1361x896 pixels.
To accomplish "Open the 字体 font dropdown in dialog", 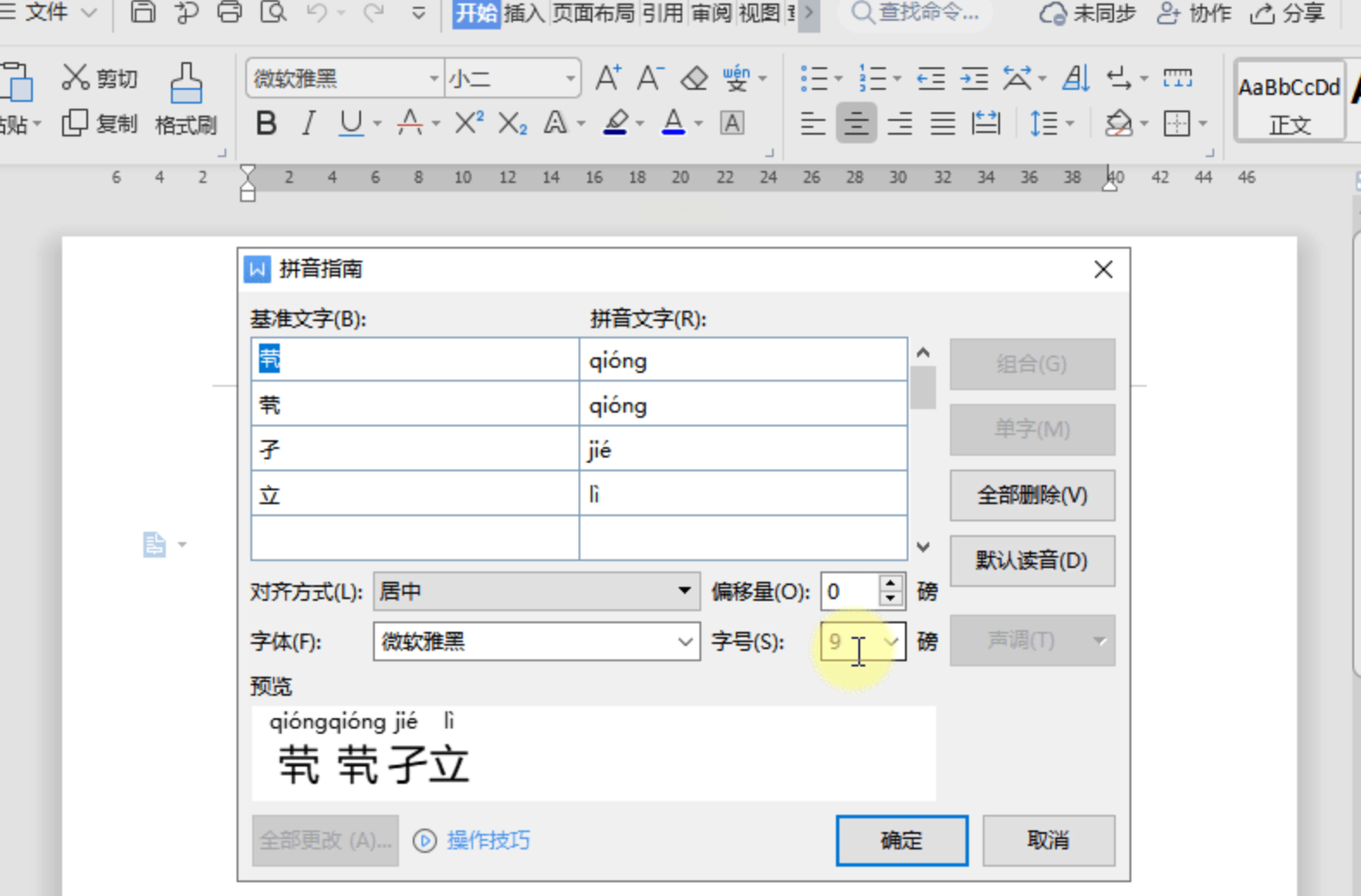I will tap(685, 642).
